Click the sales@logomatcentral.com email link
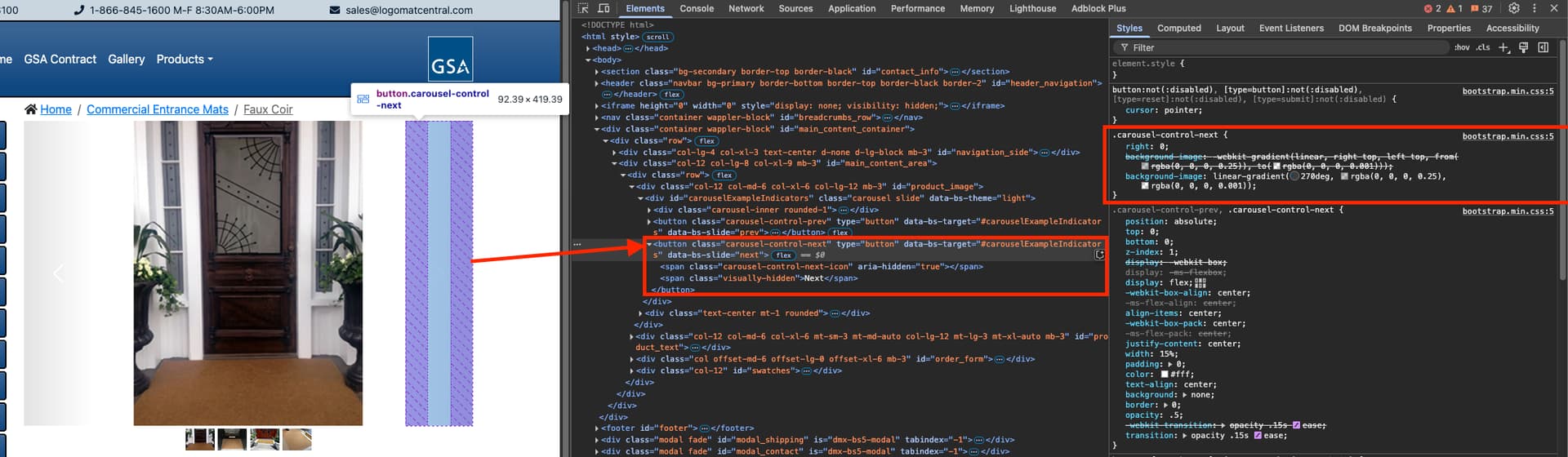Screen dimensions: 1568x457 pyautogui.click(x=409, y=10)
